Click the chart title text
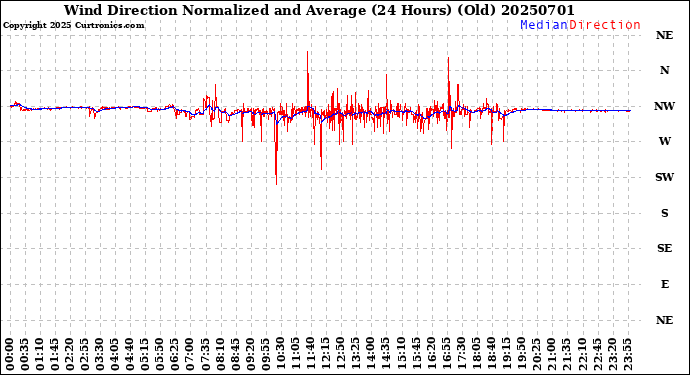690x375 pixels. 319,10
